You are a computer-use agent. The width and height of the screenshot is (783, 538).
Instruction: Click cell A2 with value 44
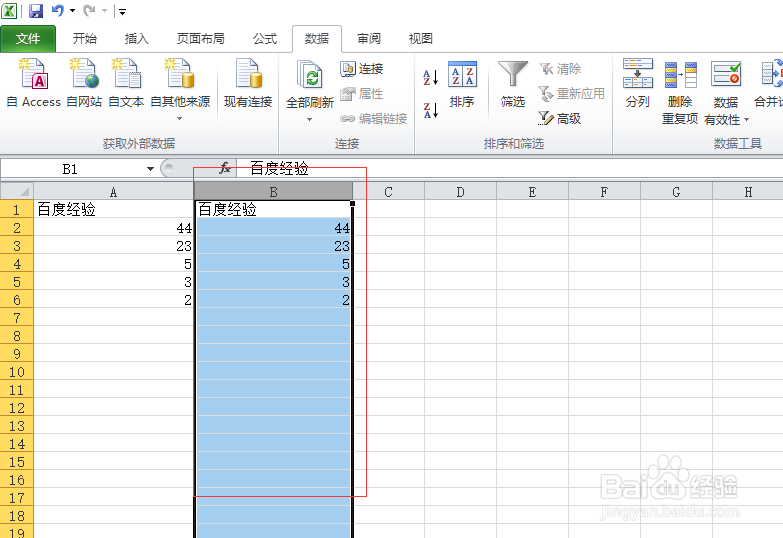[113, 228]
